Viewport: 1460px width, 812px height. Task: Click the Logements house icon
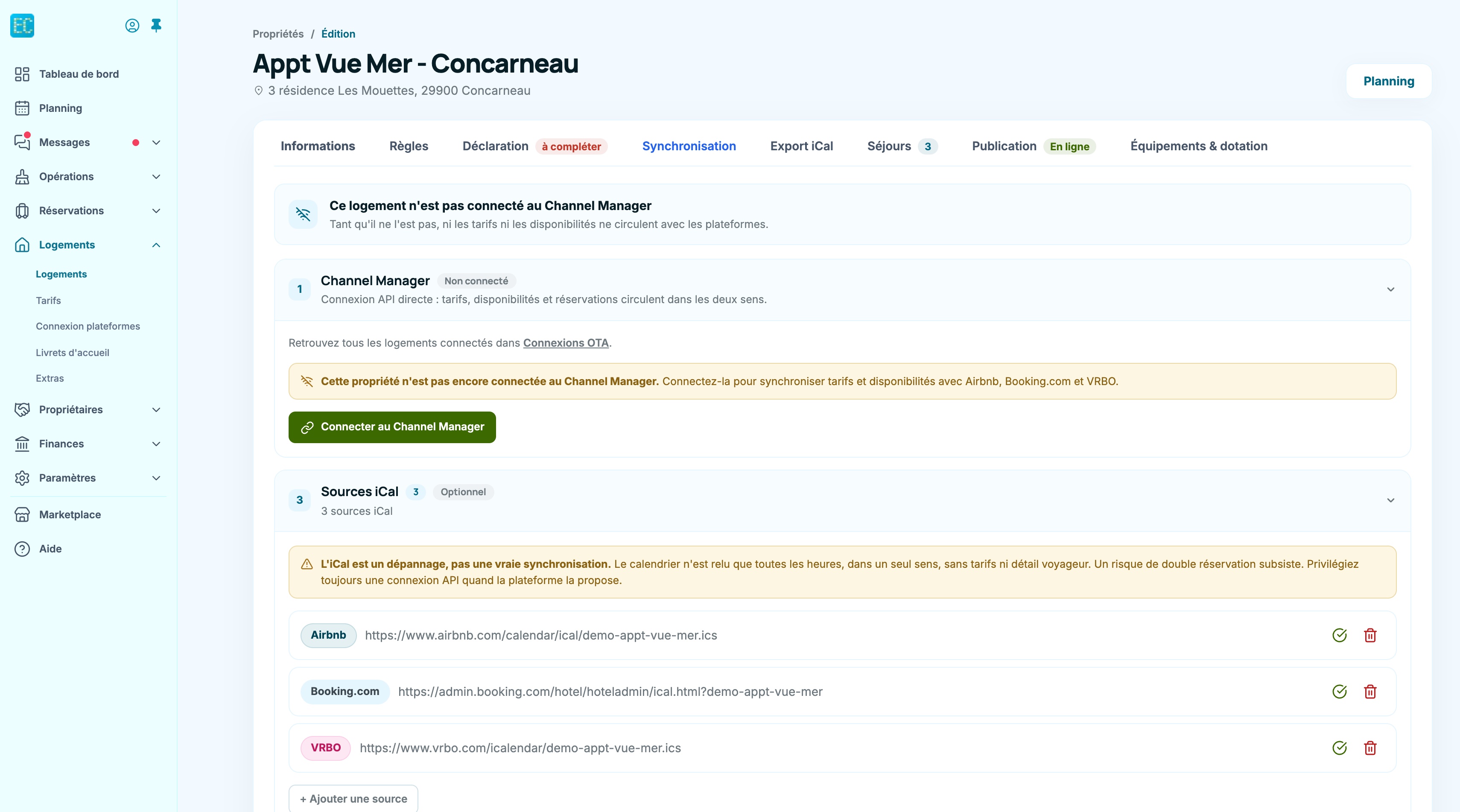click(22, 245)
